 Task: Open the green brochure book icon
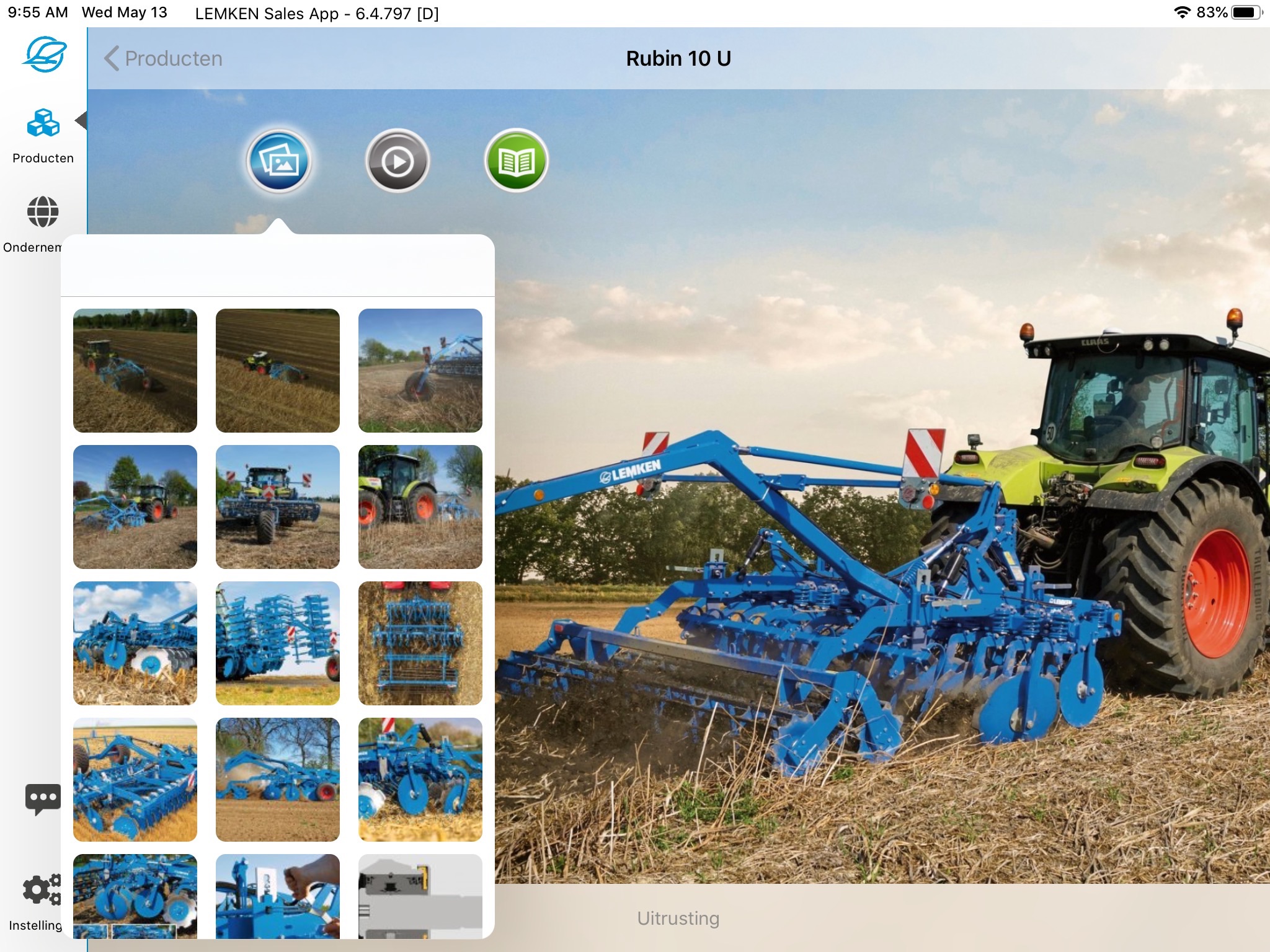tap(516, 161)
